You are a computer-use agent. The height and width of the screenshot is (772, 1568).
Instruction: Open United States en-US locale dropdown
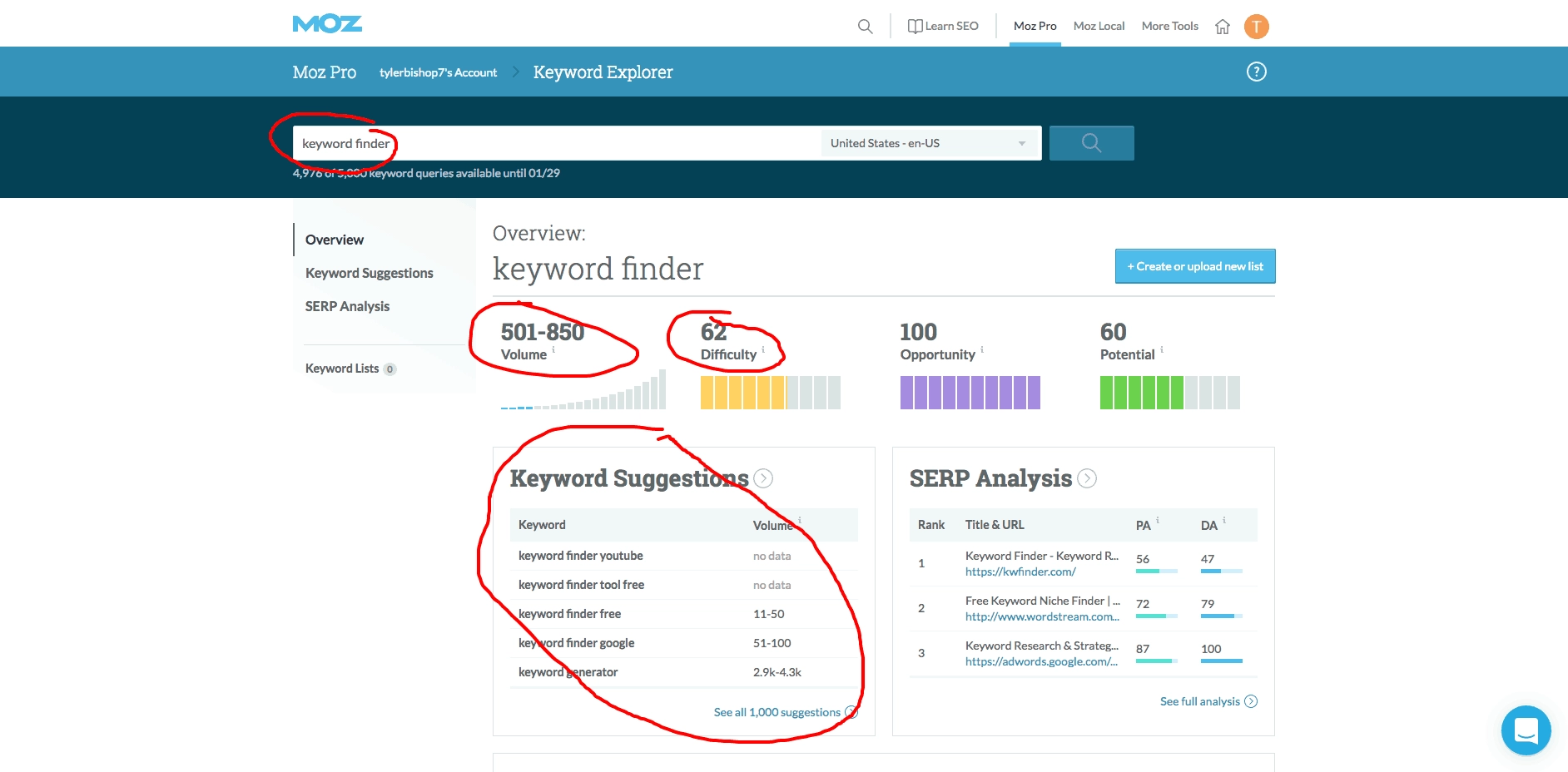pyautogui.click(x=930, y=143)
